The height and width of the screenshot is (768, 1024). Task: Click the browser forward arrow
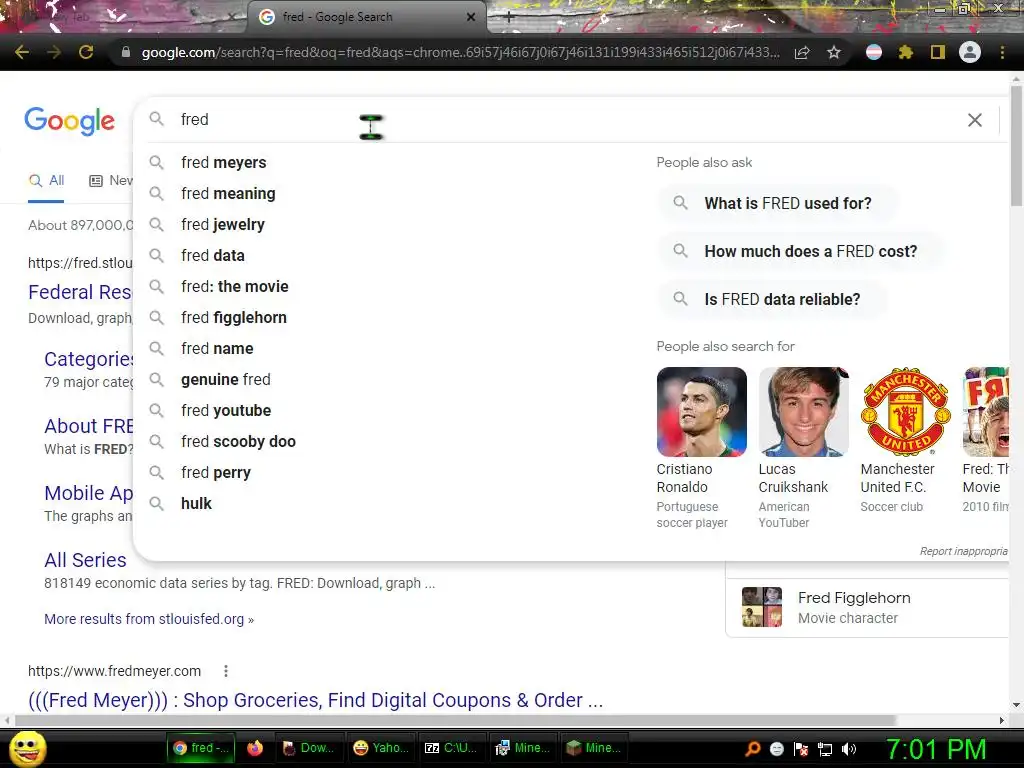(54, 52)
